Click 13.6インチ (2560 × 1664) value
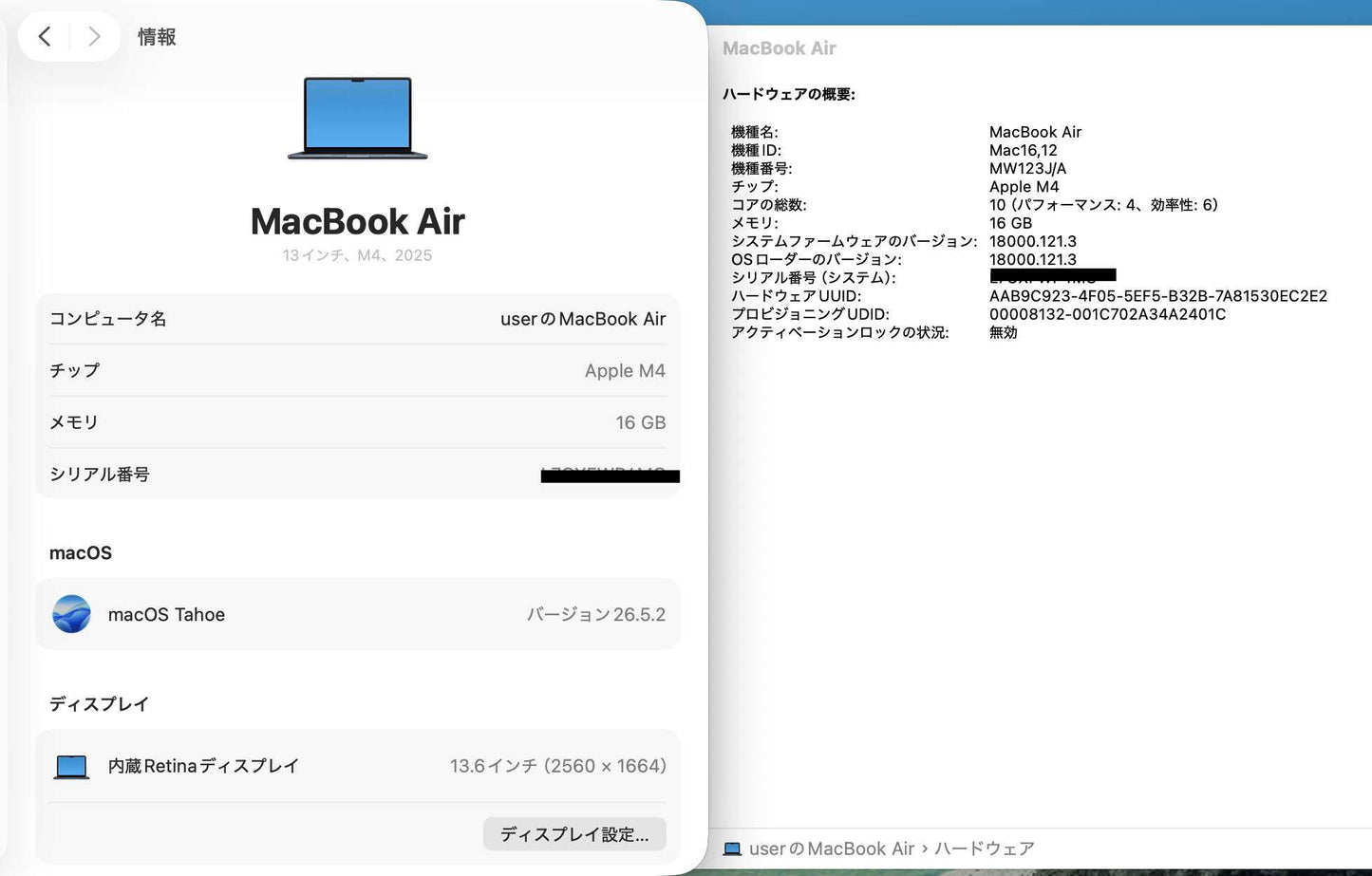Screen dimensions: 1372x876 pyautogui.click(x=558, y=766)
